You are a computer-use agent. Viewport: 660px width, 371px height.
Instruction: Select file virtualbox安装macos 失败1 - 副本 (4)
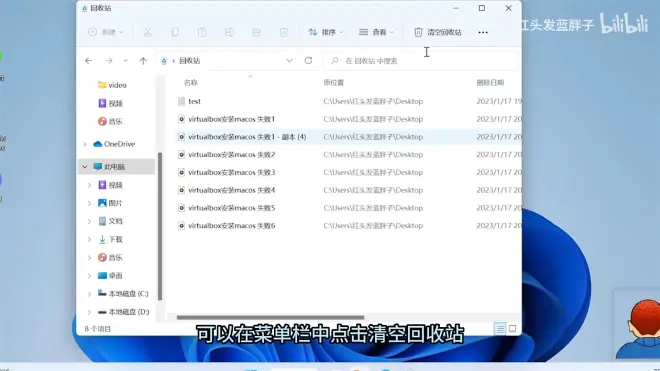tap(247, 137)
